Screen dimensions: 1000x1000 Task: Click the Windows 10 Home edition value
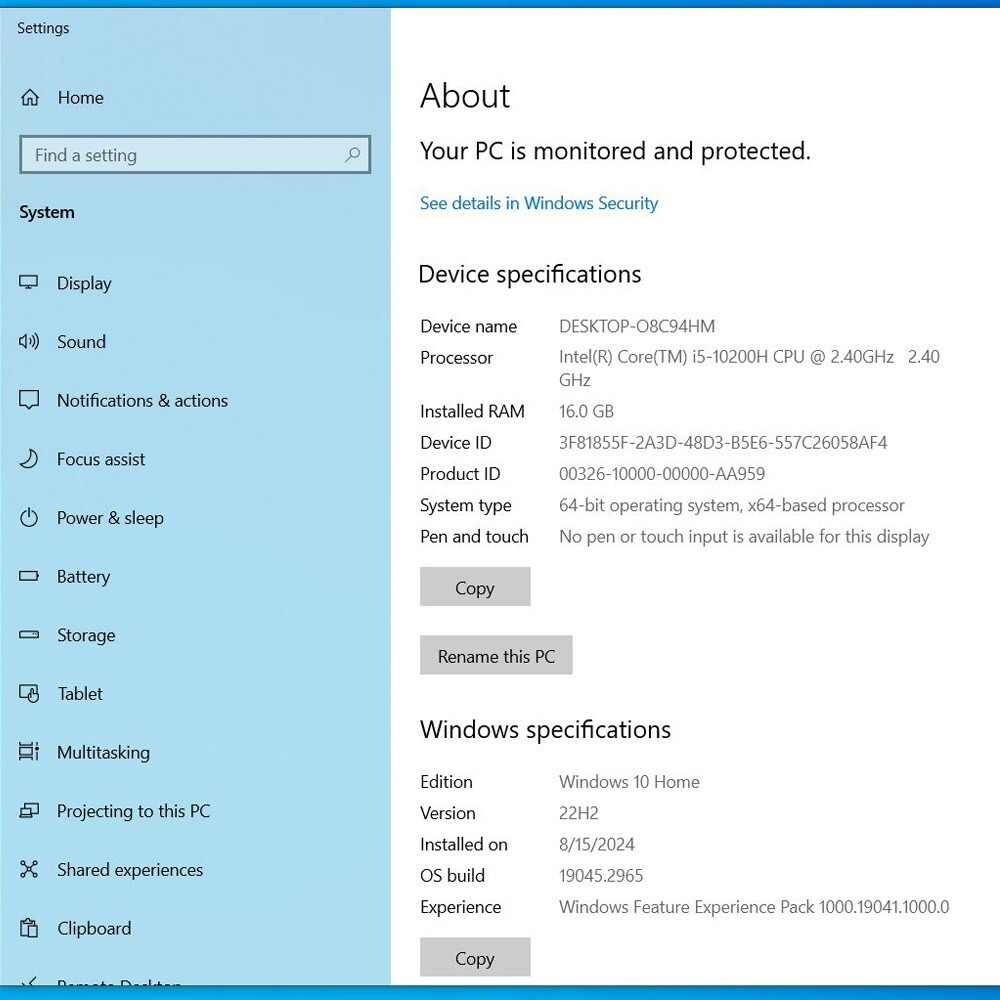click(629, 782)
